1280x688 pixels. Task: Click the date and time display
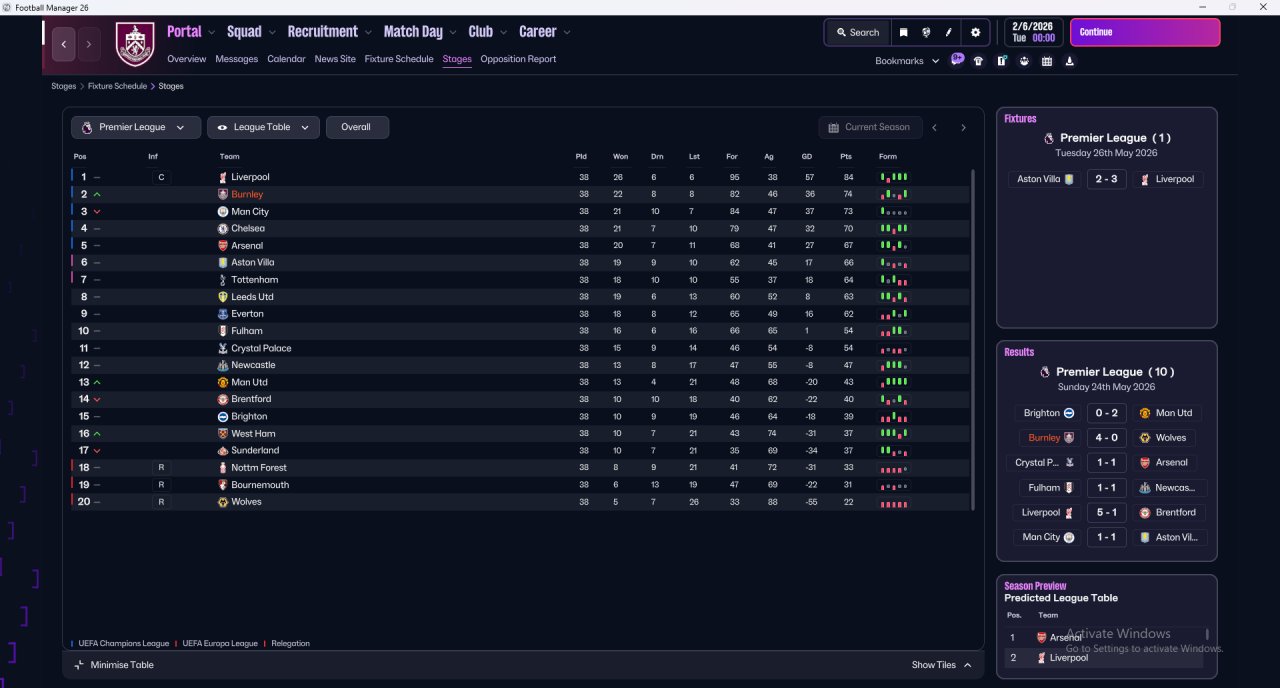[x=1034, y=32]
